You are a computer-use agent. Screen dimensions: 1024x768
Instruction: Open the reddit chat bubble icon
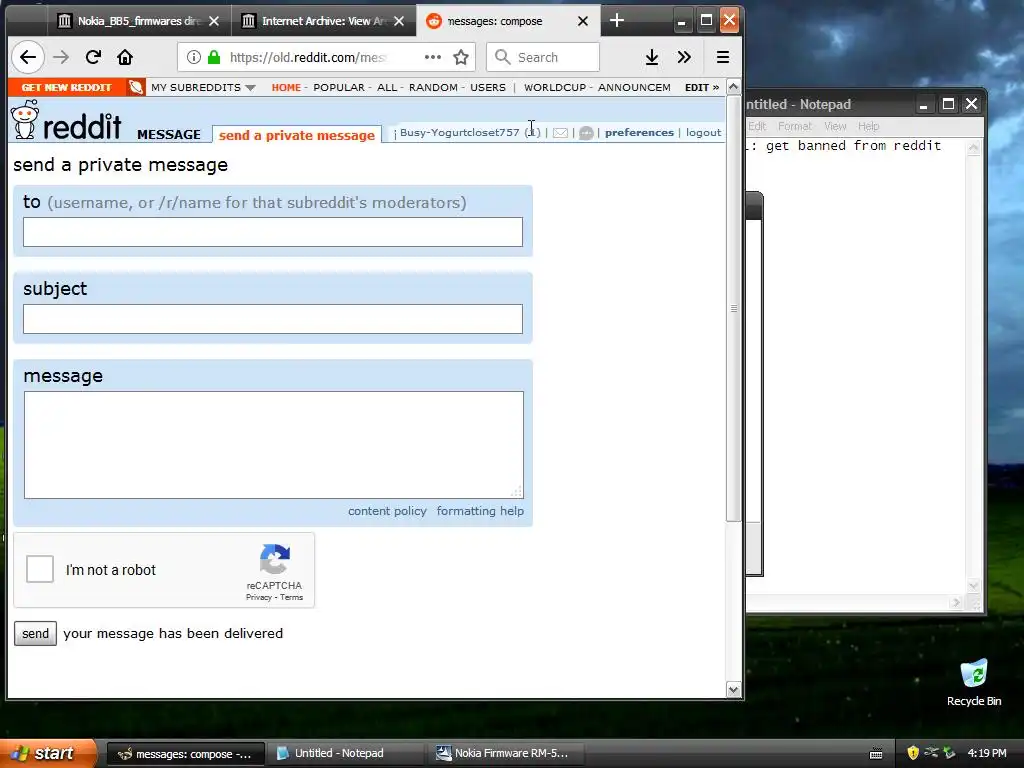click(586, 133)
